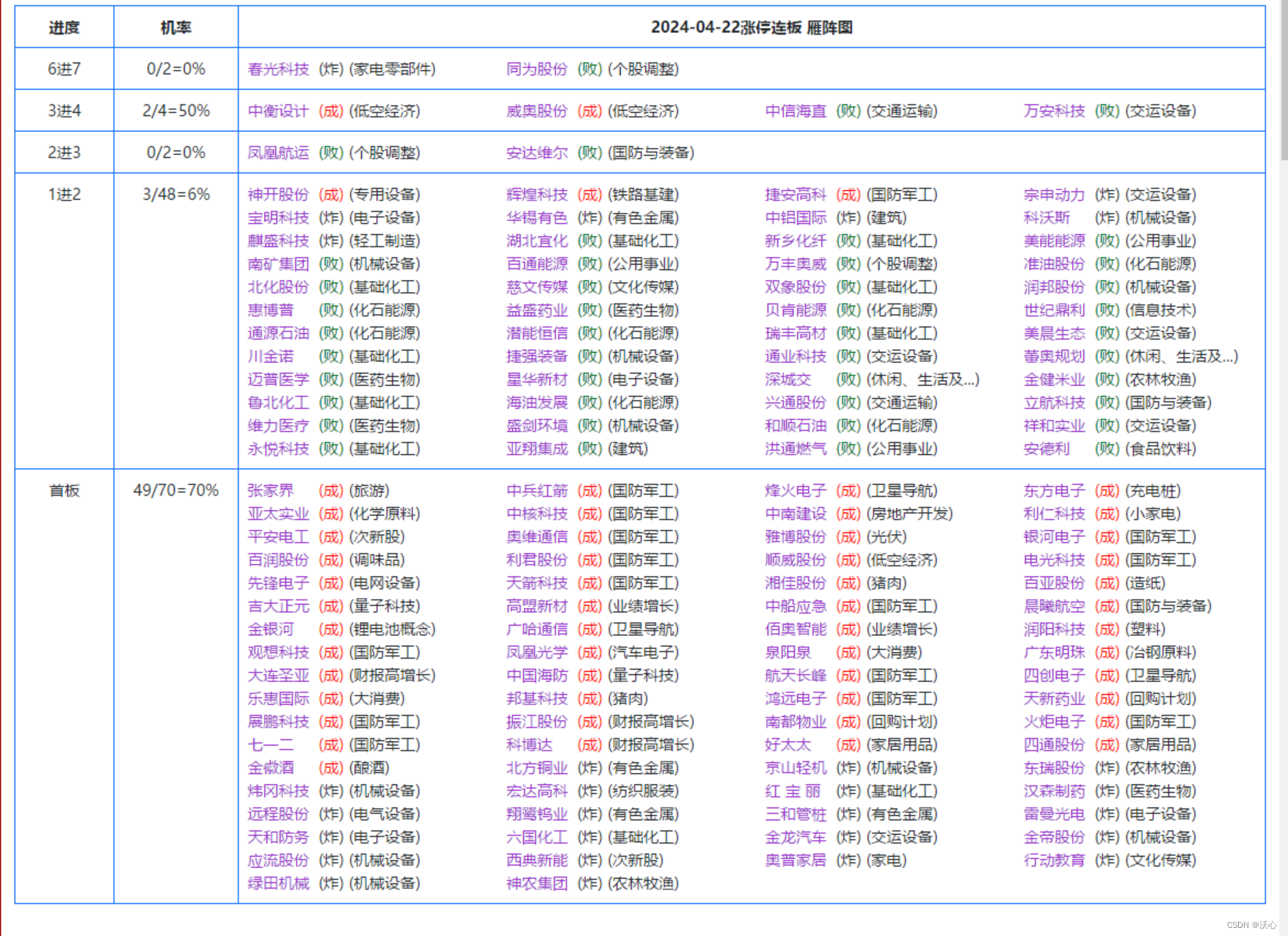The height and width of the screenshot is (936, 1288).
Task: Click the 2024-04-22涨停连板 雁阵图 title
Action: pyautogui.click(x=752, y=28)
